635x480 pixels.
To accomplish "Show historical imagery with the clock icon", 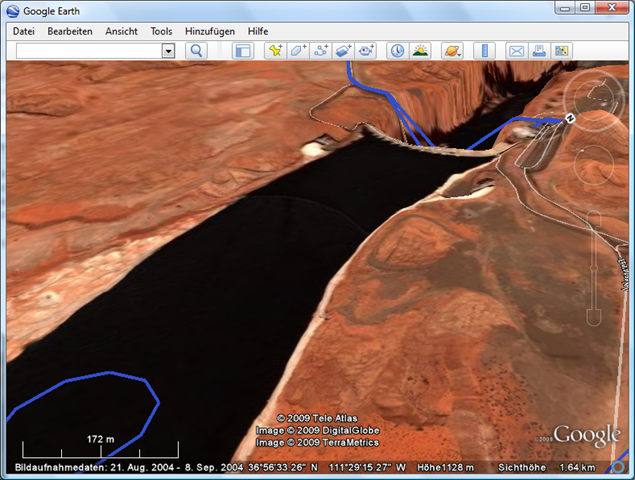I will tap(397, 50).
